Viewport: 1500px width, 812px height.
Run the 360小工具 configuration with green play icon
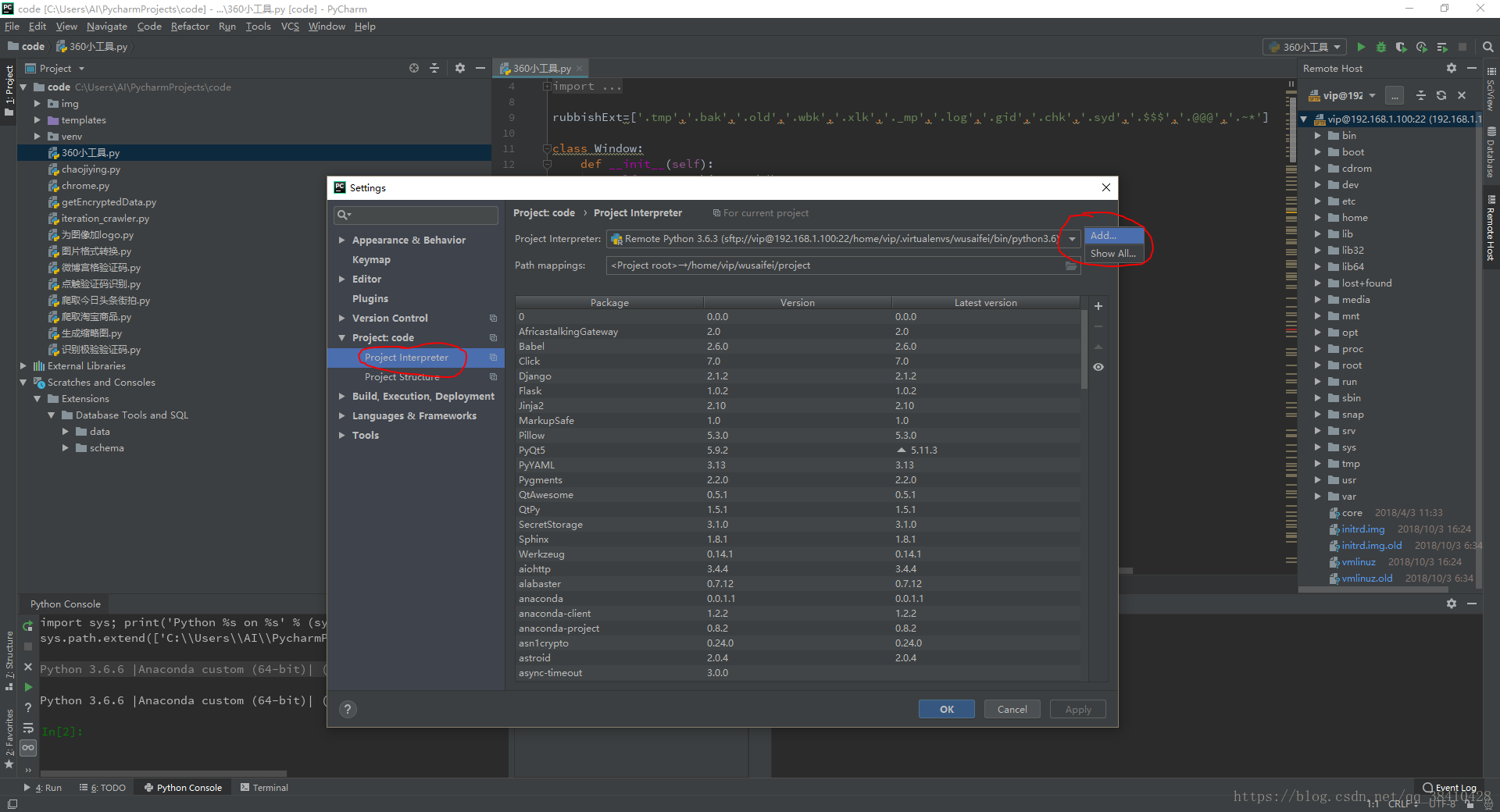click(1361, 47)
